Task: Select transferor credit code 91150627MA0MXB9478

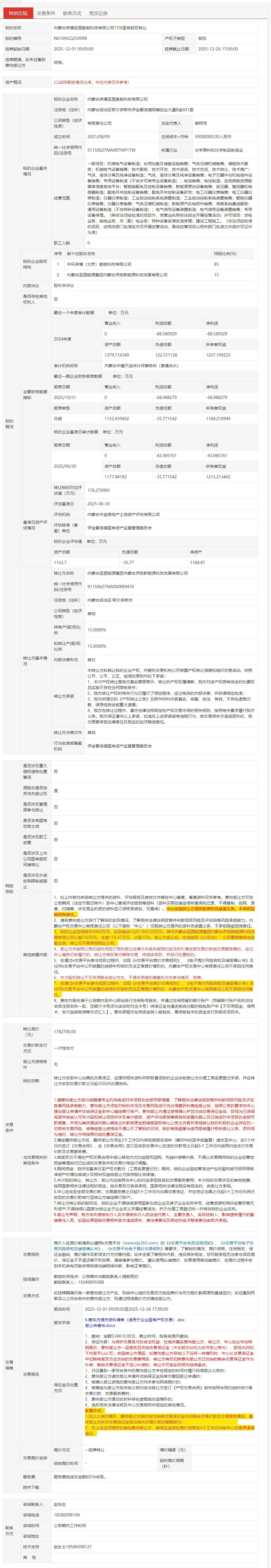Action: click(x=111, y=587)
